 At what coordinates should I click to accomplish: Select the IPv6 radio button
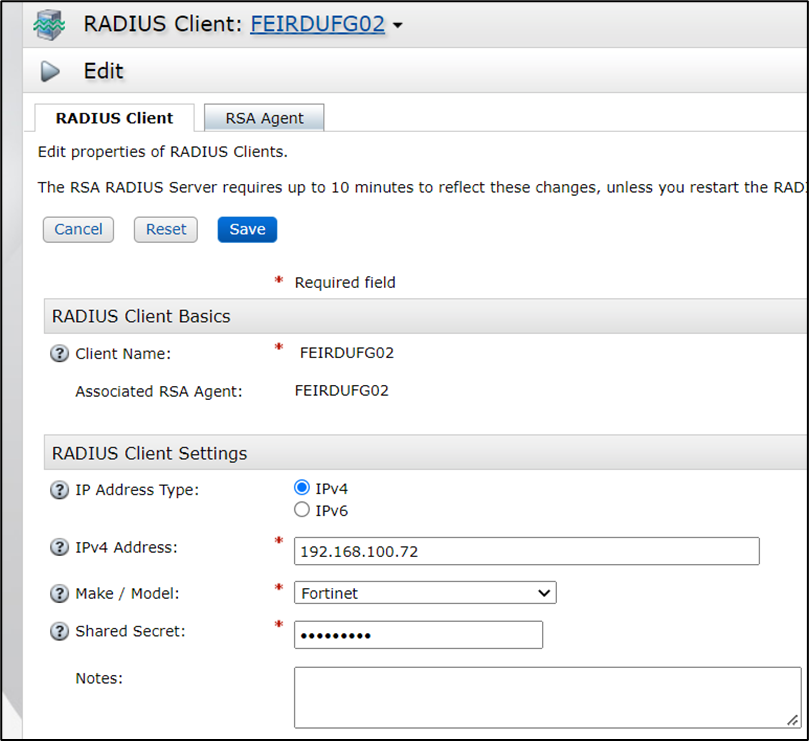click(x=302, y=510)
